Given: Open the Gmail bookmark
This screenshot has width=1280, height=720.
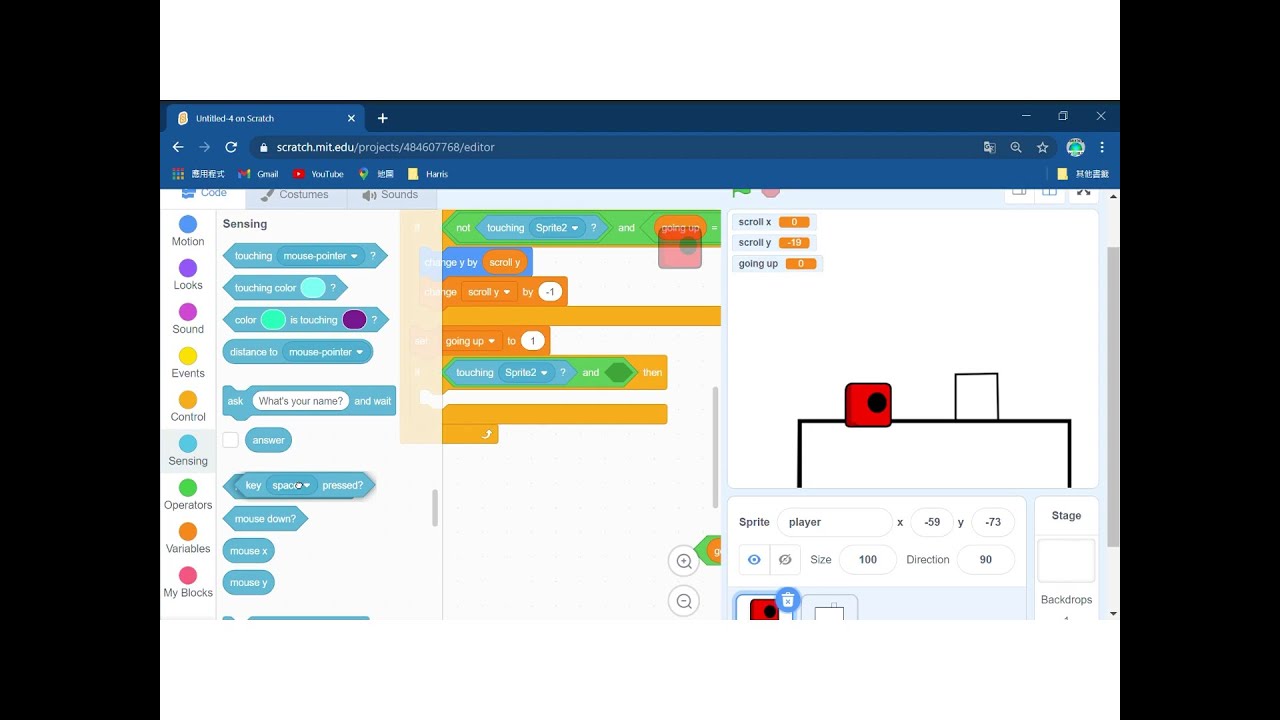Looking at the screenshot, I should [258, 174].
